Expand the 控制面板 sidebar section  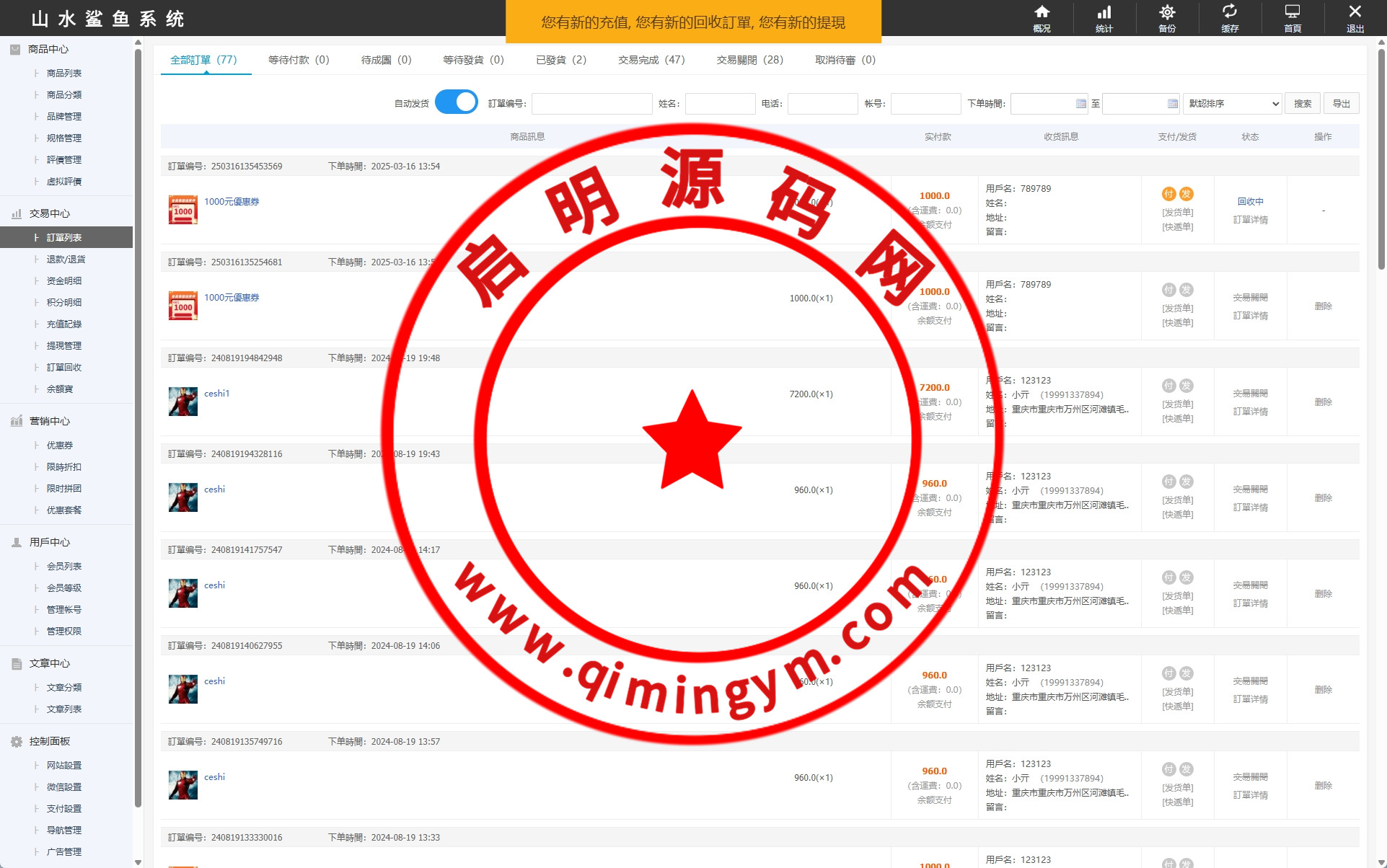point(49,741)
